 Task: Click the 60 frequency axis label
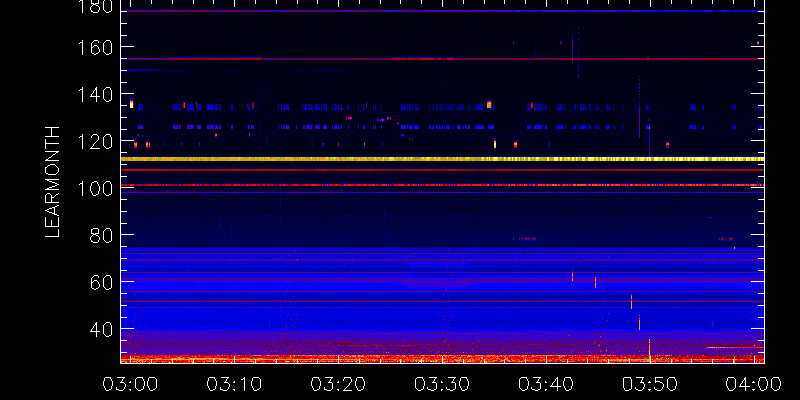101,282
